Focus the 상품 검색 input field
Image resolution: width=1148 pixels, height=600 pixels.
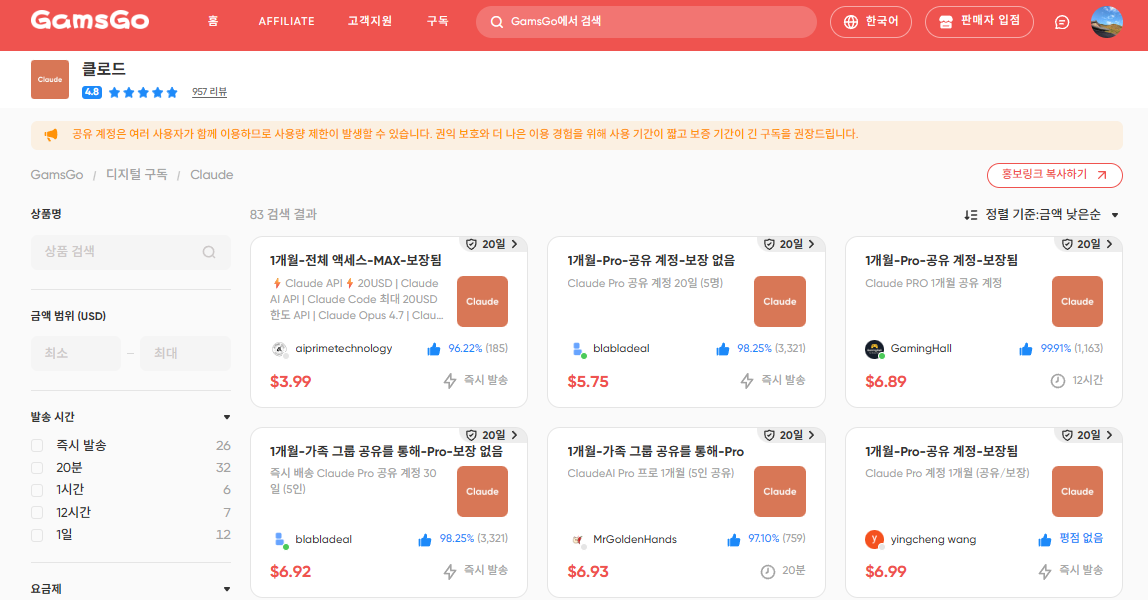coord(131,252)
